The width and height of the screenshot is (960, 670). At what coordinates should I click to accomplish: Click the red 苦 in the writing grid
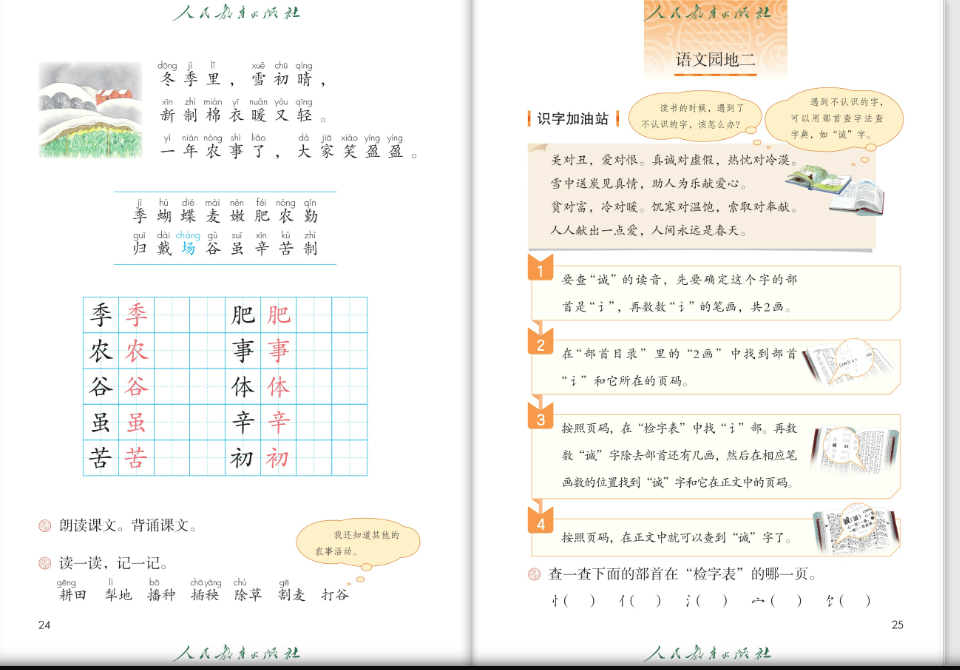[x=137, y=457]
